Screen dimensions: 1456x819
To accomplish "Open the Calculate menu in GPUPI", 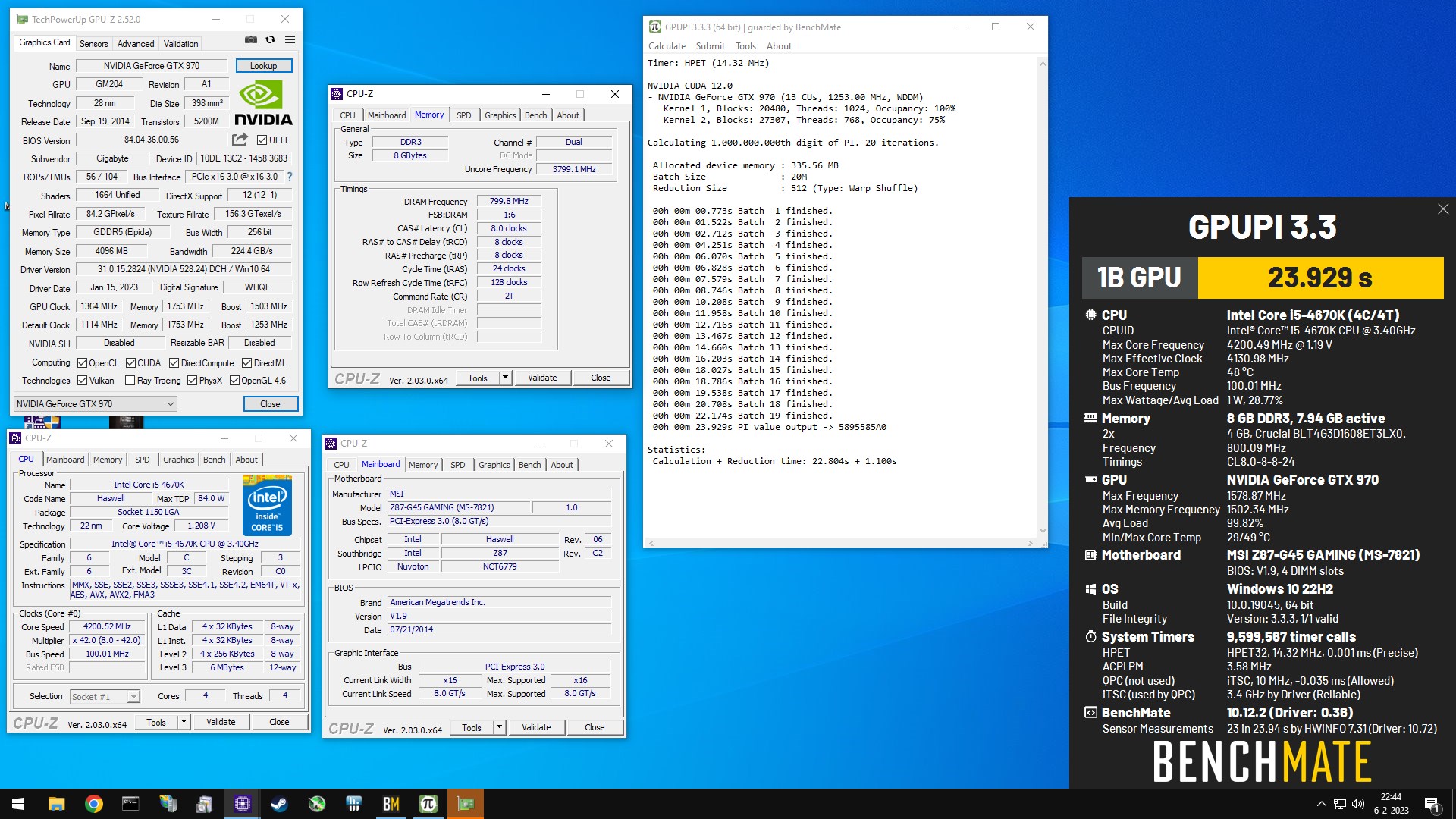I will 667,46.
